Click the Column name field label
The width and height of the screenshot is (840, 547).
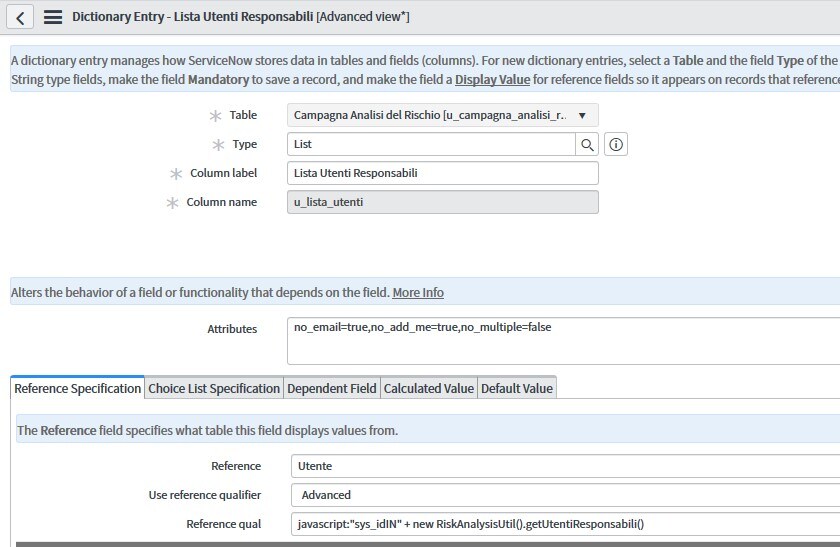pyautogui.click(x=221, y=203)
